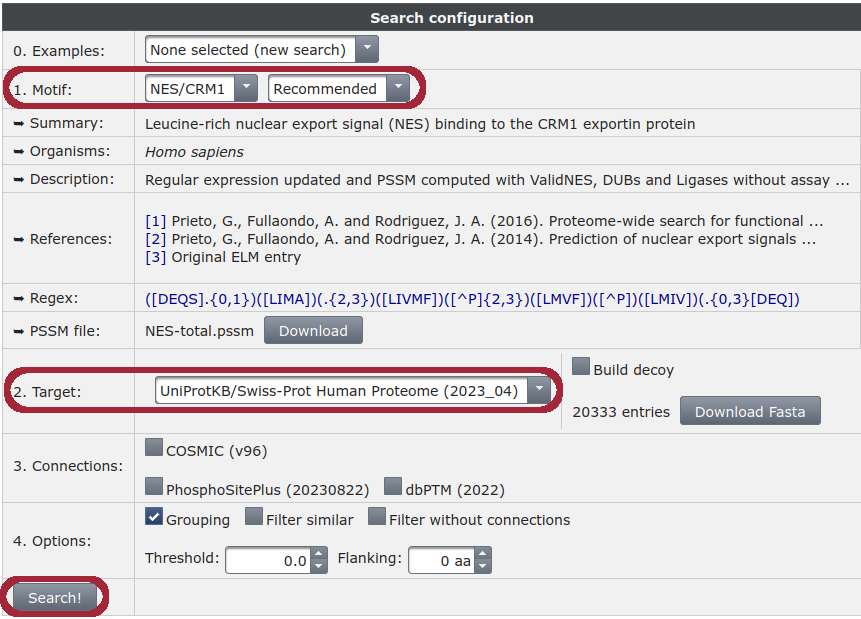Check the COSMIC (v96) connection
This screenshot has width=861, height=619.
154,447
